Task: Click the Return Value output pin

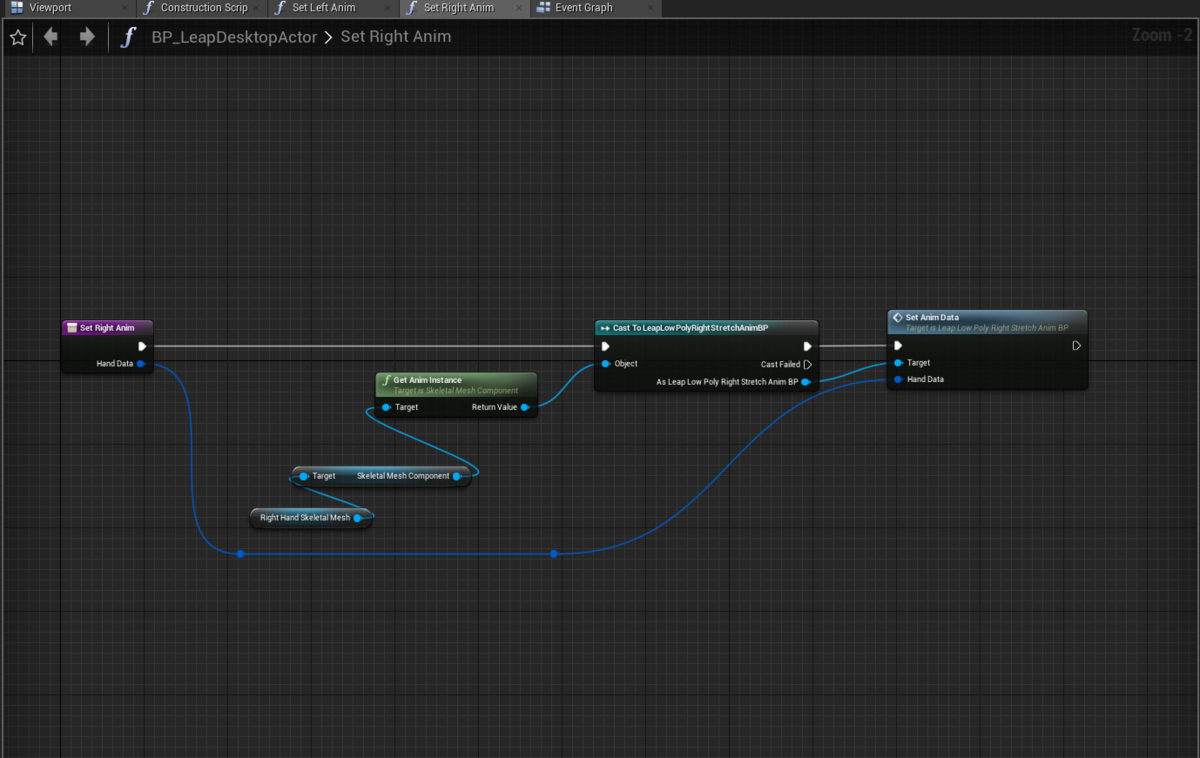Action: click(525, 407)
